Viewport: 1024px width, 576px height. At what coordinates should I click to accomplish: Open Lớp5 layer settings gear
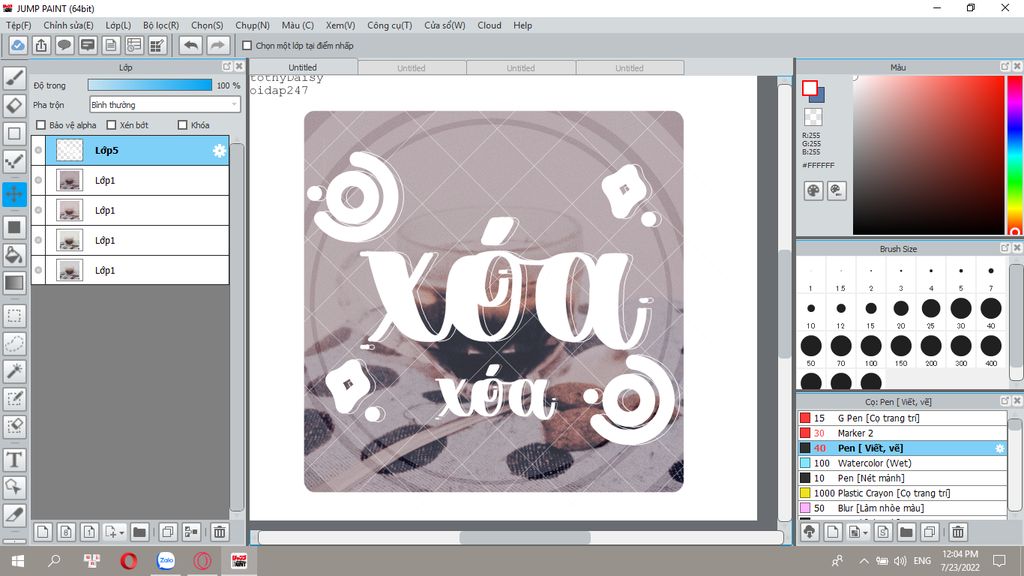pyautogui.click(x=219, y=151)
